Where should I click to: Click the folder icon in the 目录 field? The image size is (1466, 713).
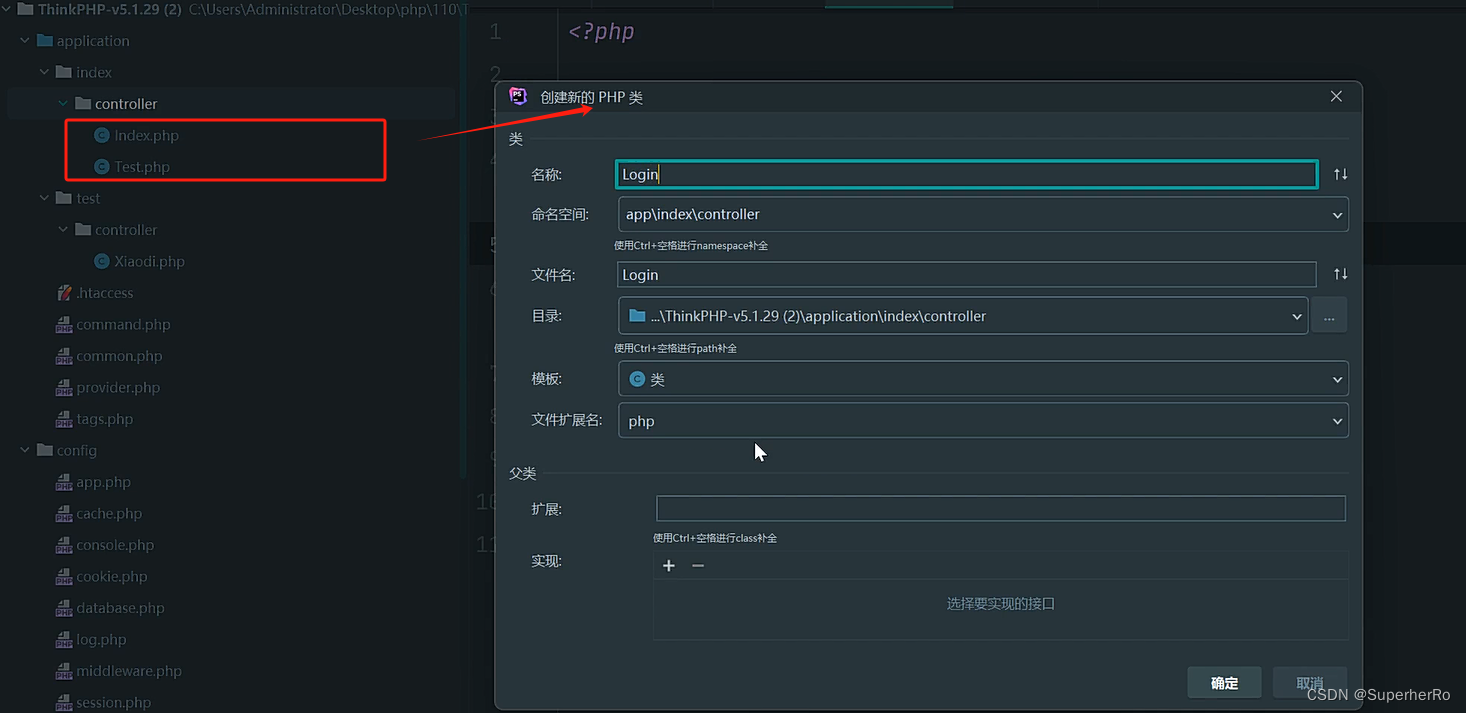tap(637, 316)
